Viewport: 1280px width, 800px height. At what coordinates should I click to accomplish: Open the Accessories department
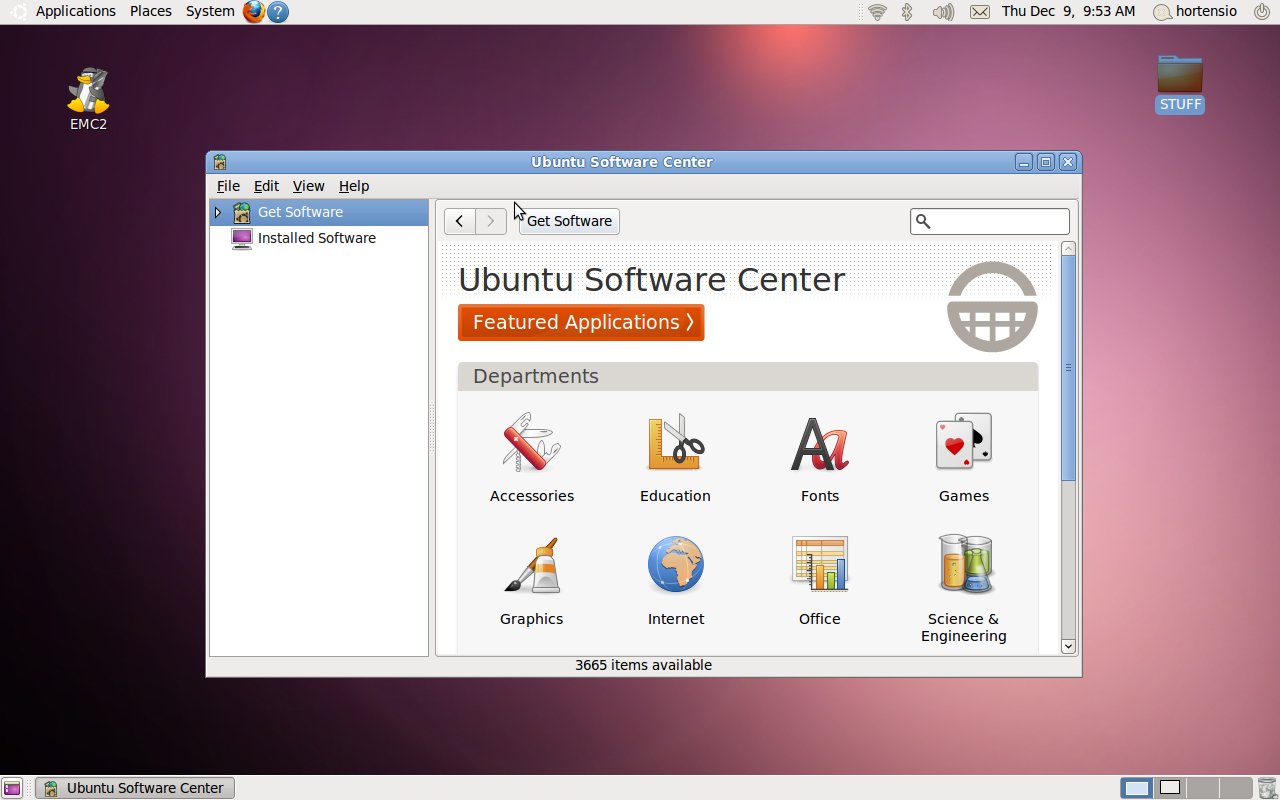pyautogui.click(x=531, y=458)
